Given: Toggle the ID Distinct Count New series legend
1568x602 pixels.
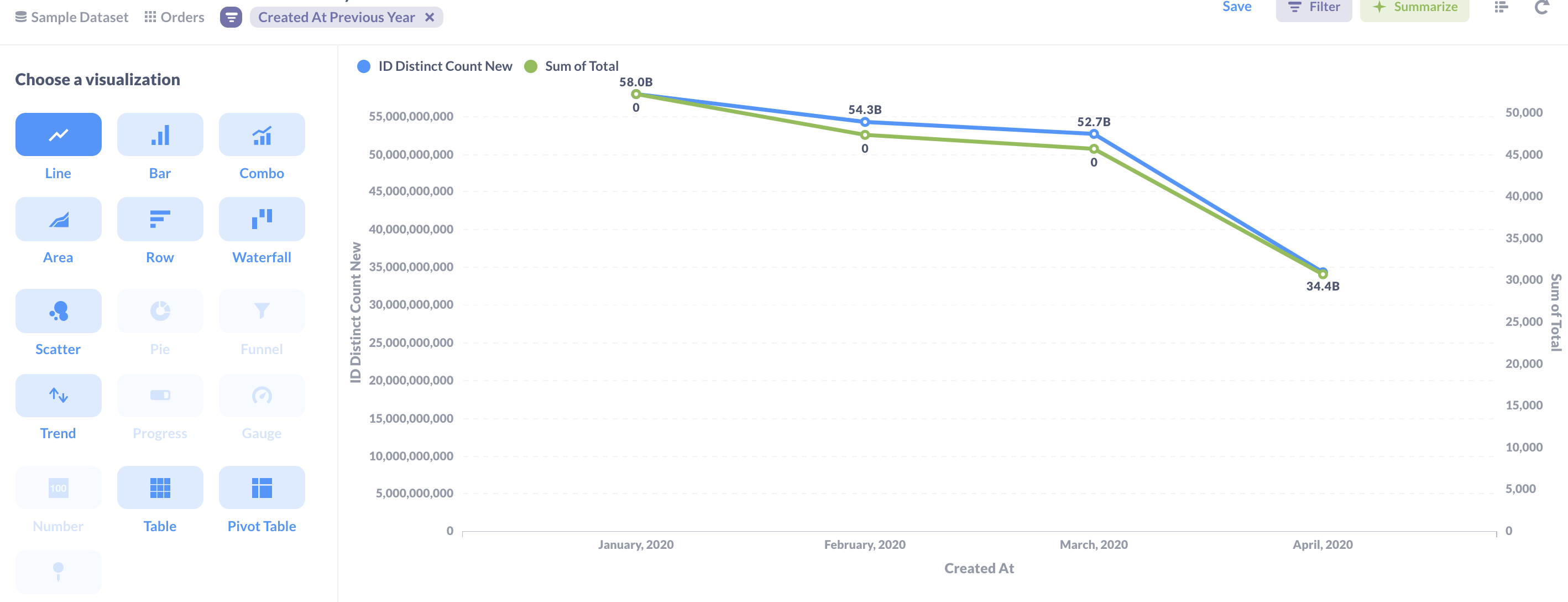Looking at the screenshot, I should click(435, 66).
